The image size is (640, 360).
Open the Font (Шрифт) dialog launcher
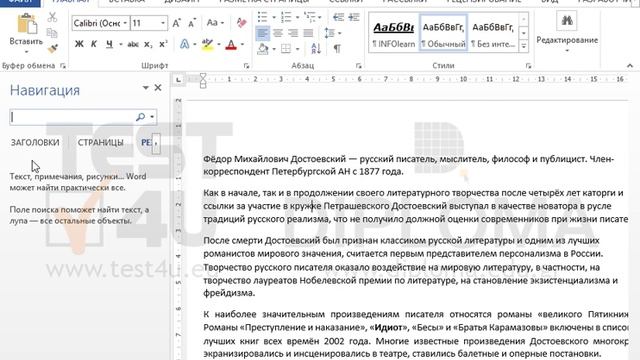(246, 66)
